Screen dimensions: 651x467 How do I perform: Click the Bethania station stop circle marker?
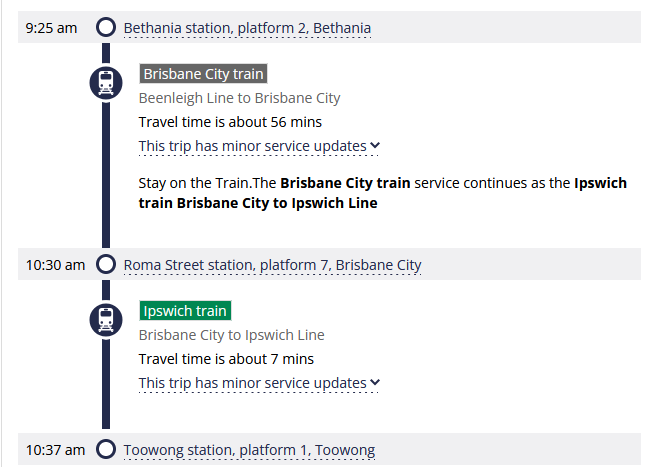pyautogui.click(x=106, y=27)
